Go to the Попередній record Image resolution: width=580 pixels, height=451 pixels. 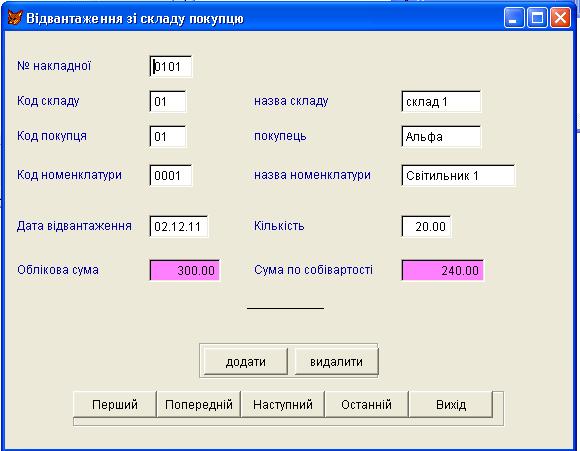(199, 404)
